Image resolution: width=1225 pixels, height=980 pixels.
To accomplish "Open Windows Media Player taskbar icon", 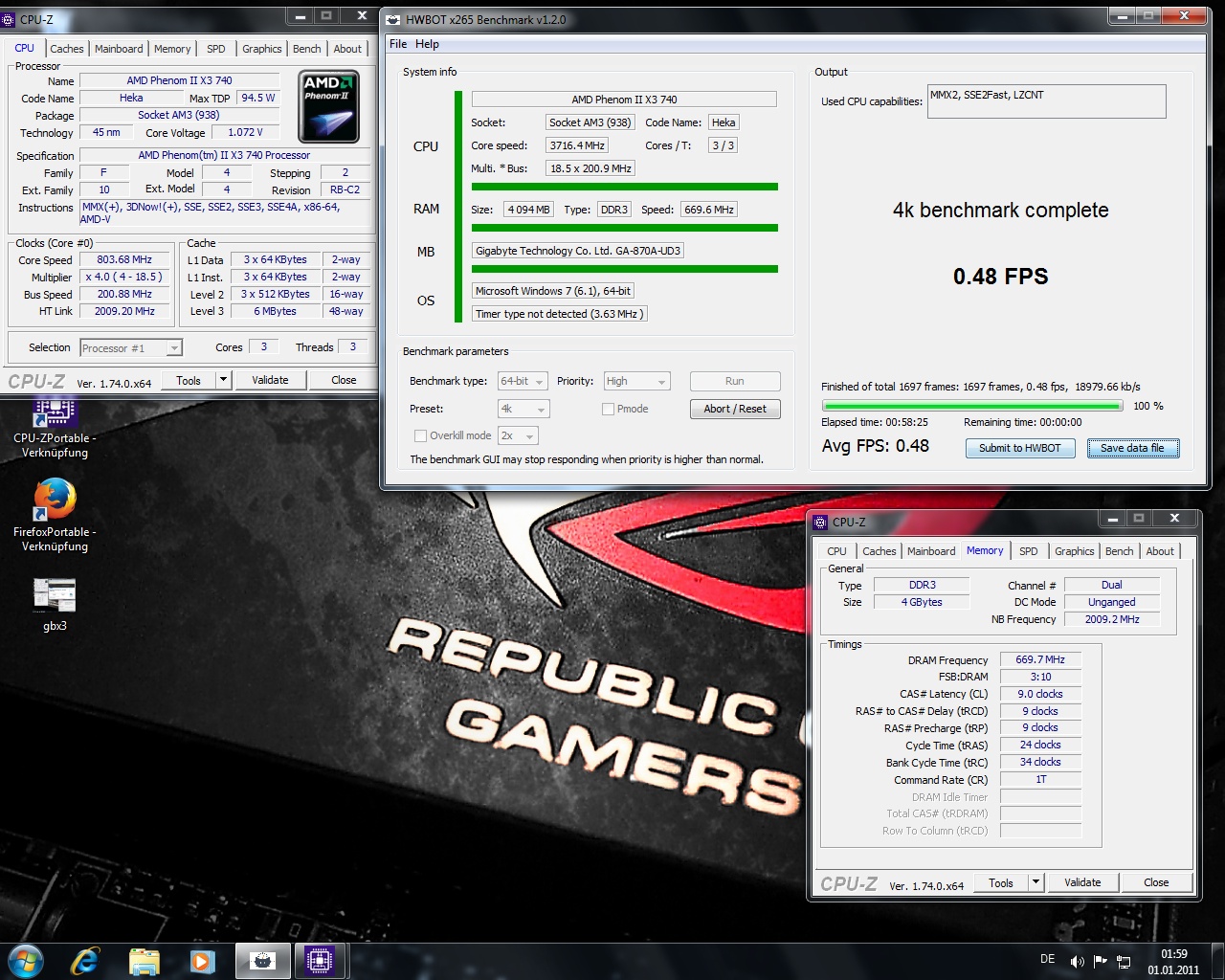I will pos(202,961).
